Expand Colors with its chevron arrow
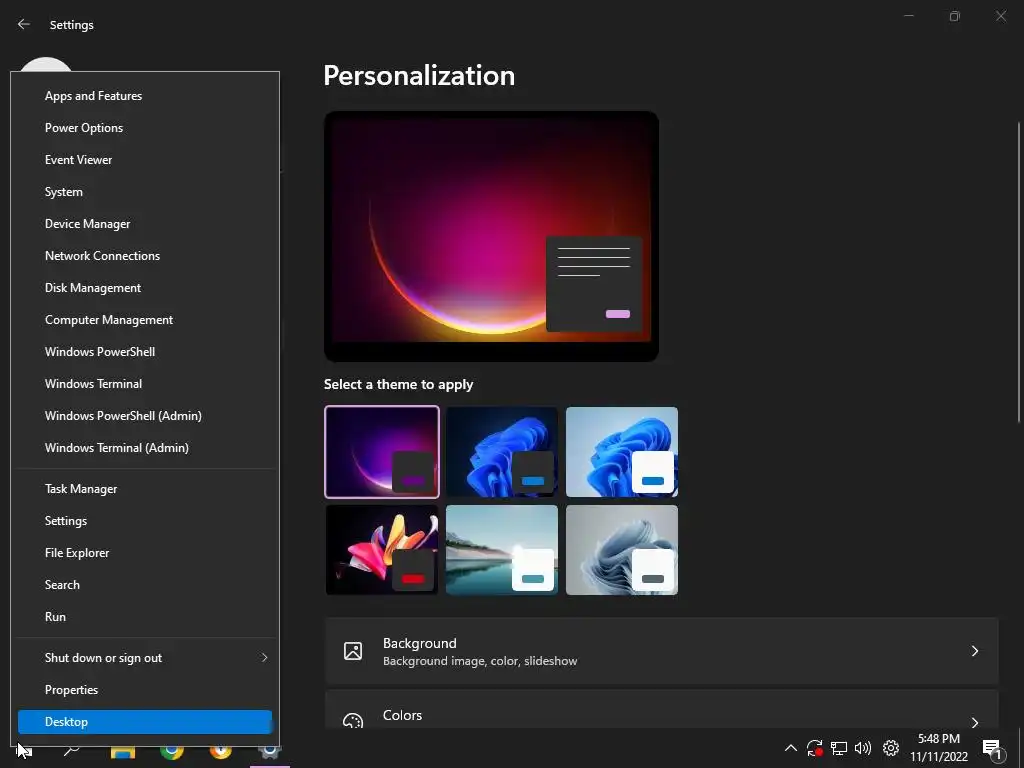Viewport: 1024px width, 768px height. tap(974, 722)
